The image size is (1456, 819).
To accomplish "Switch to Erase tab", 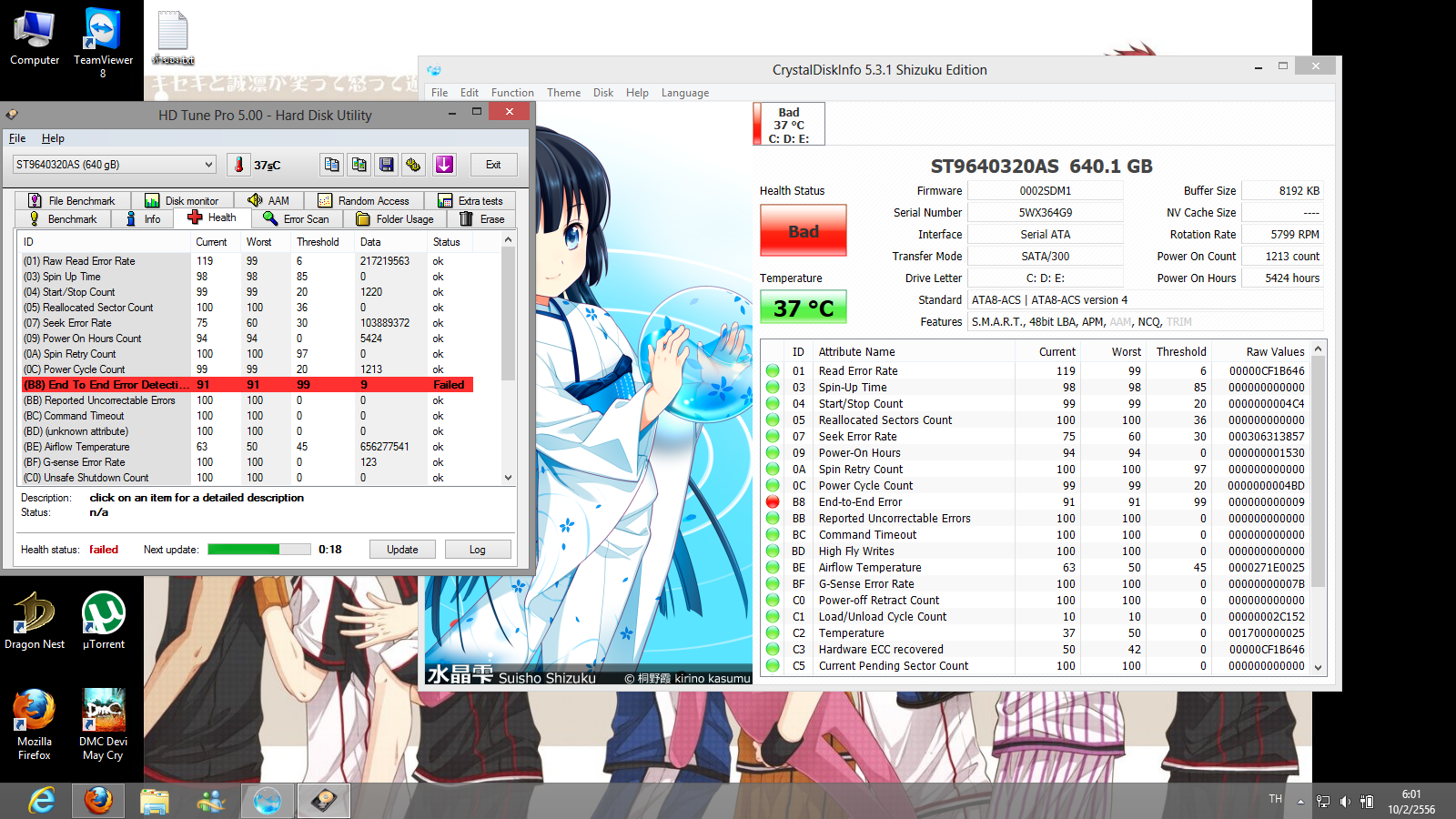I will [x=482, y=219].
